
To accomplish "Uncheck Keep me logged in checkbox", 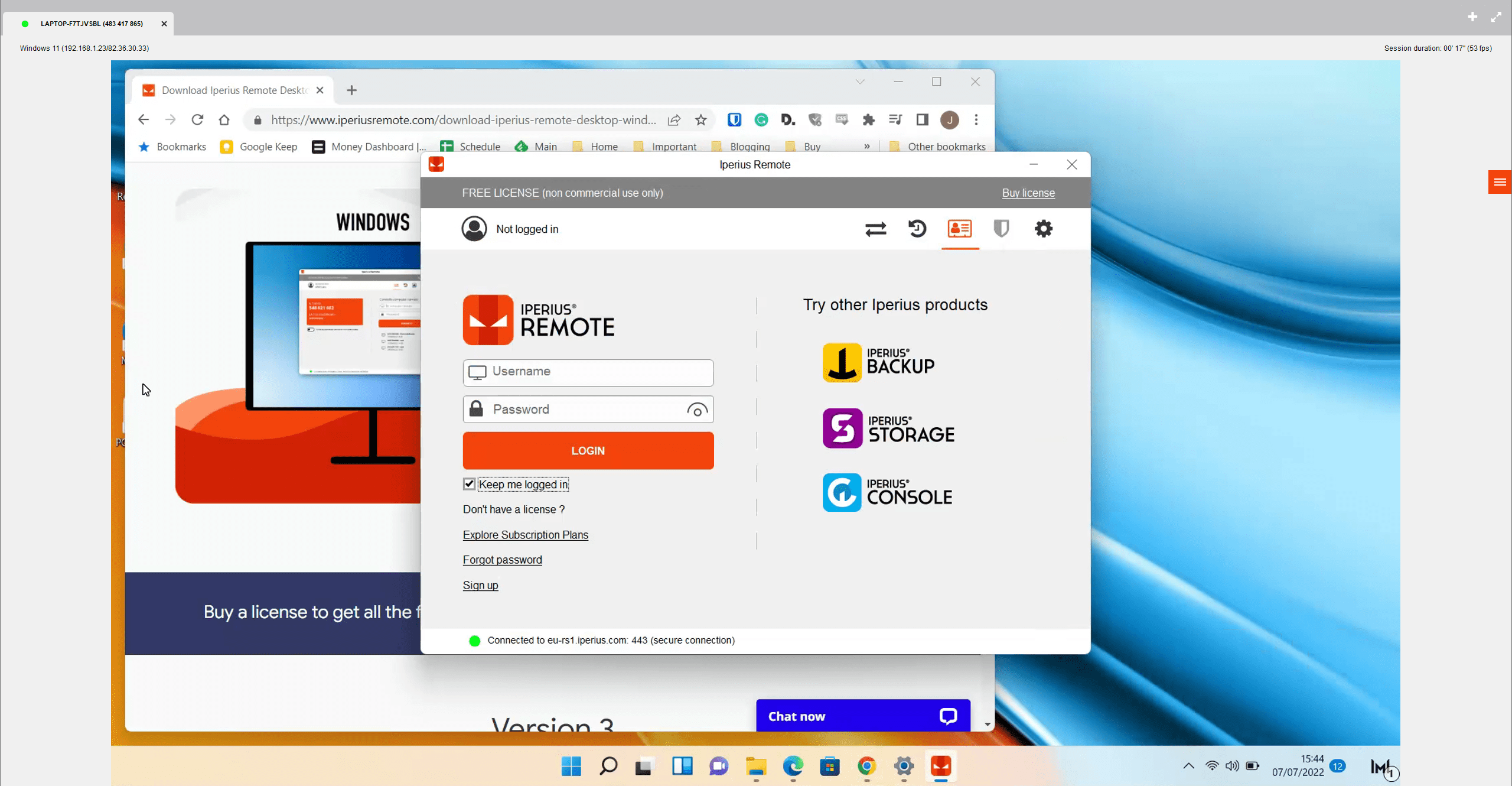I will click(469, 484).
